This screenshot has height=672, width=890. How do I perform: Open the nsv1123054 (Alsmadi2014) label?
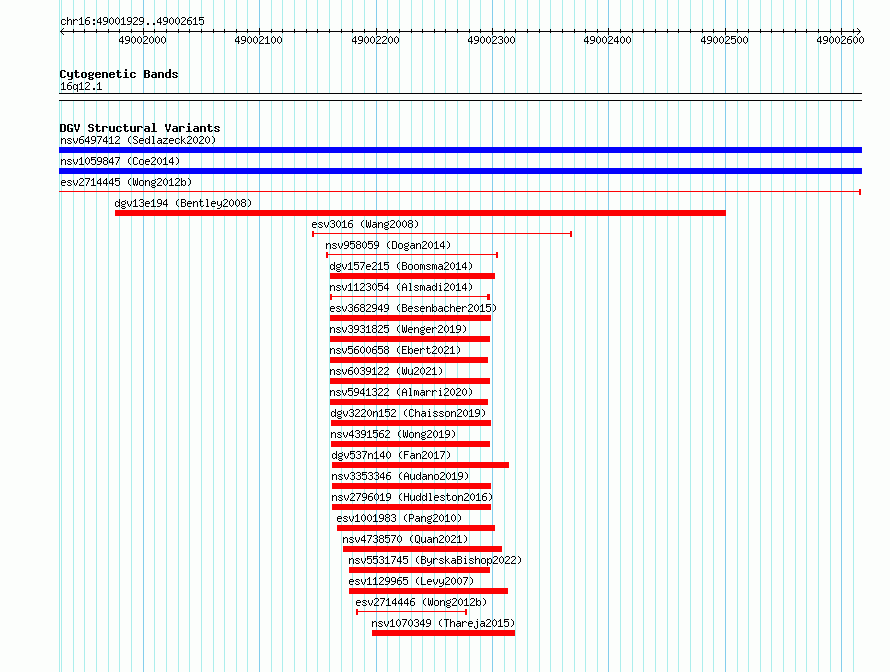pyautogui.click(x=401, y=287)
